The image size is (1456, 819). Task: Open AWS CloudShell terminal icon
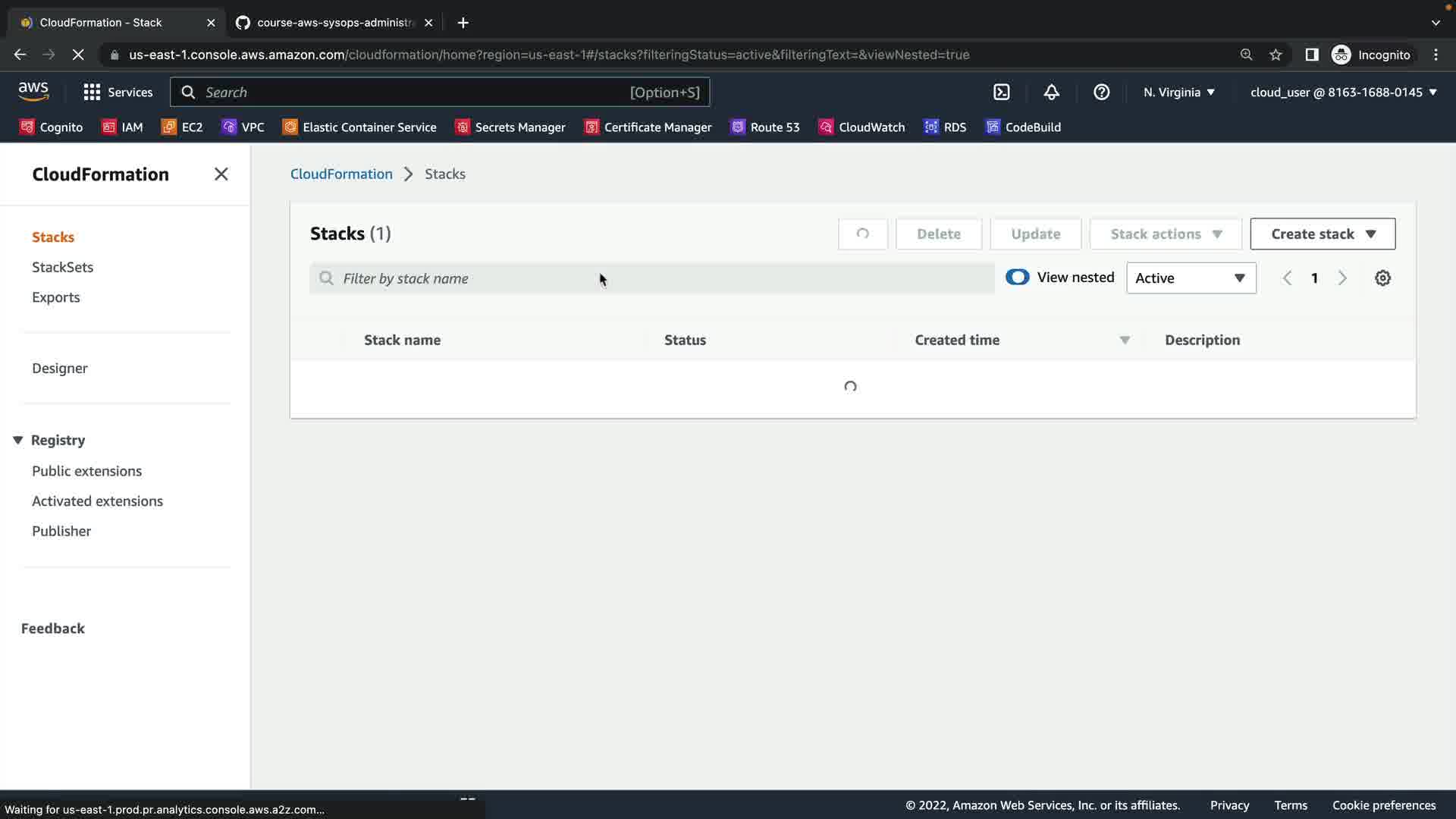[x=1002, y=93]
